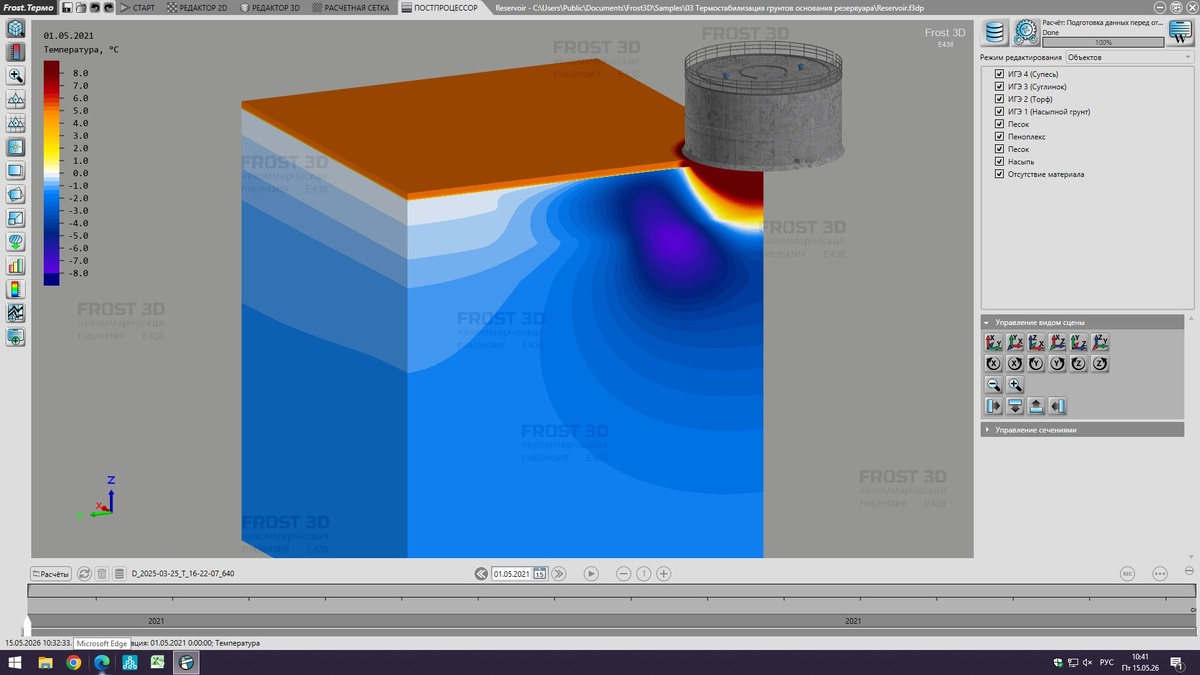Open Режим редактирования dropdown showing Объектов

[1129, 57]
